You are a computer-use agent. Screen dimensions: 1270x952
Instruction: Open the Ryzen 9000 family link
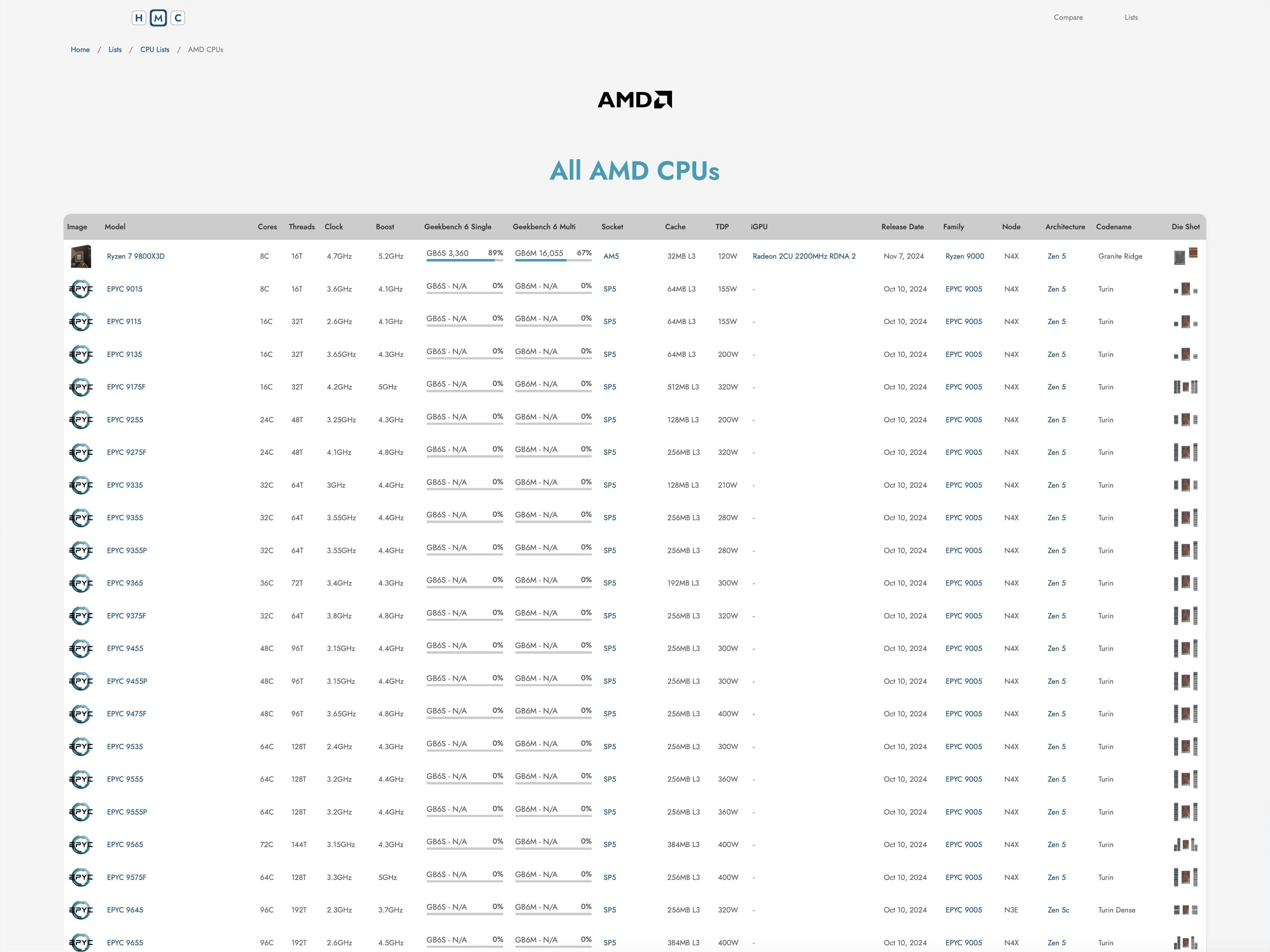click(x=965, y=257)
